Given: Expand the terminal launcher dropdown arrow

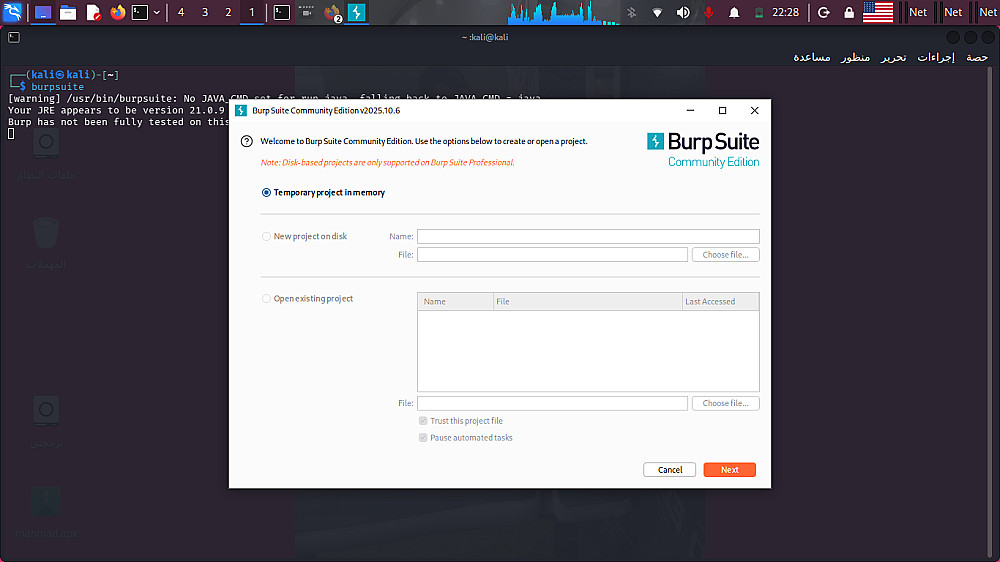Looking at the screenshot, I should [156, 12].
